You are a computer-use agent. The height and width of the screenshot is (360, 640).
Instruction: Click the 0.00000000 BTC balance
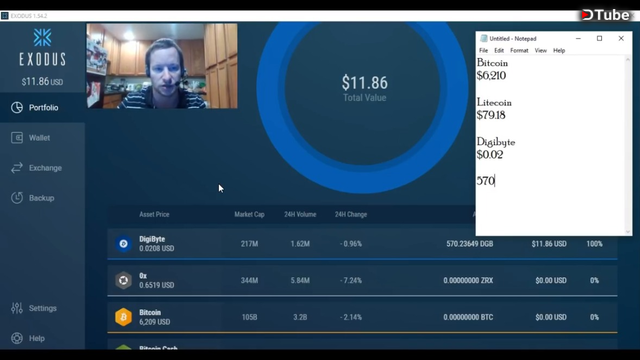pos(468,318)
